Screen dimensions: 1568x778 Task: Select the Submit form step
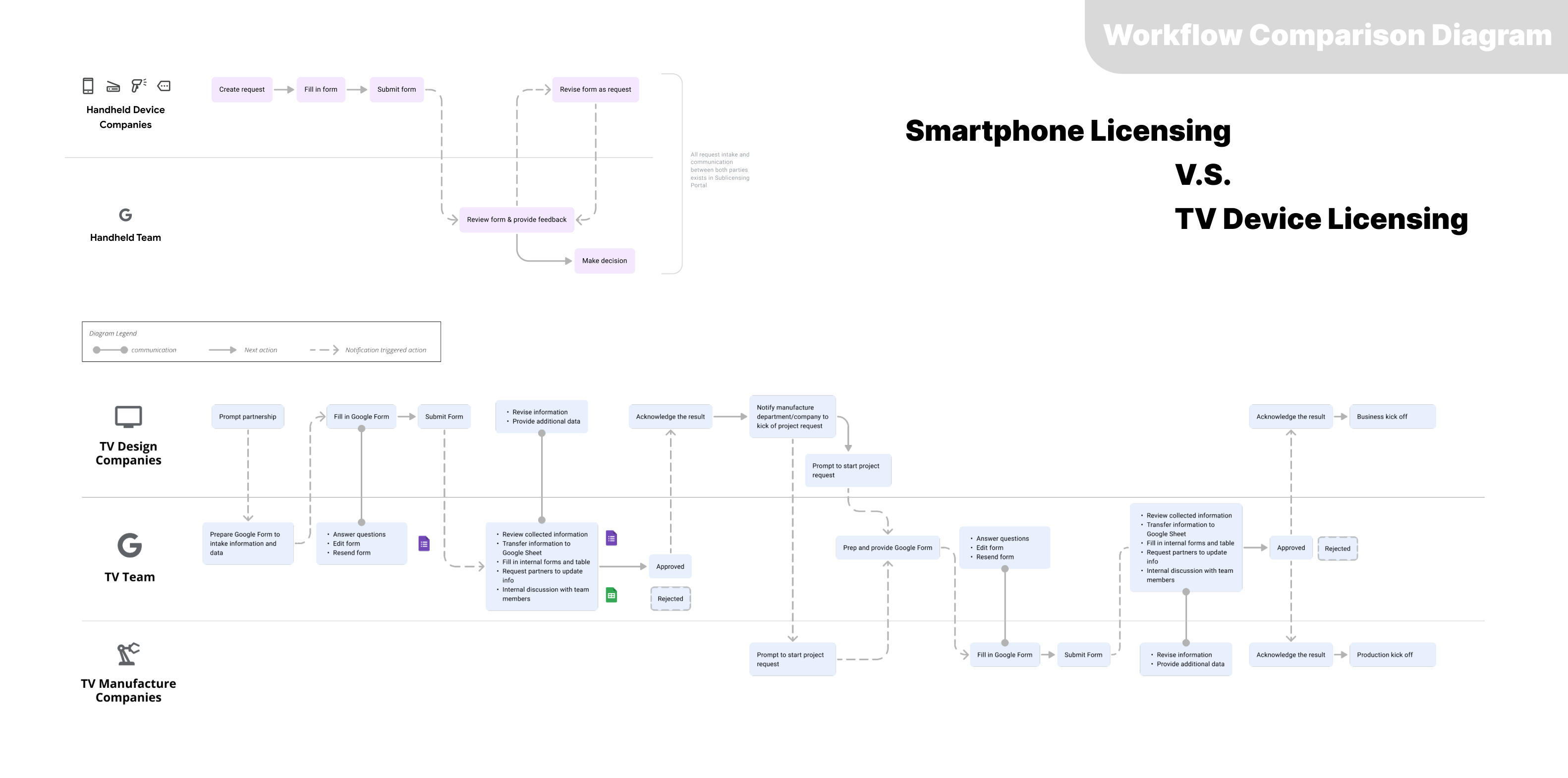pos(396,90)
